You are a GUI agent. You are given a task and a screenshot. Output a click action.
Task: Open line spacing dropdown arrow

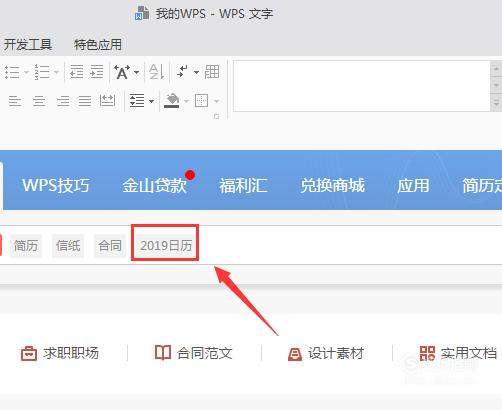(151, 101)
